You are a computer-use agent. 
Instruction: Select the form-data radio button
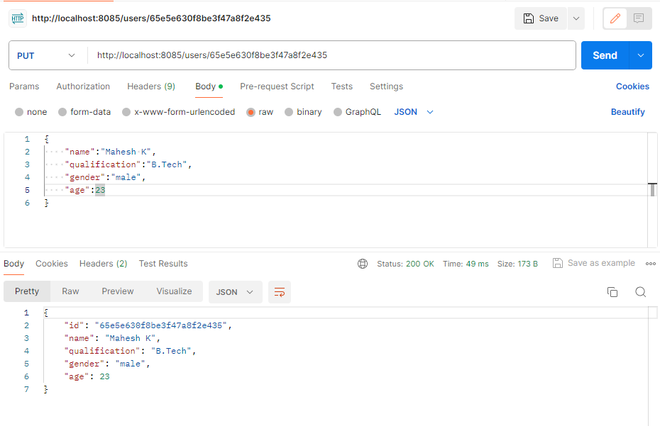(63, 112)
